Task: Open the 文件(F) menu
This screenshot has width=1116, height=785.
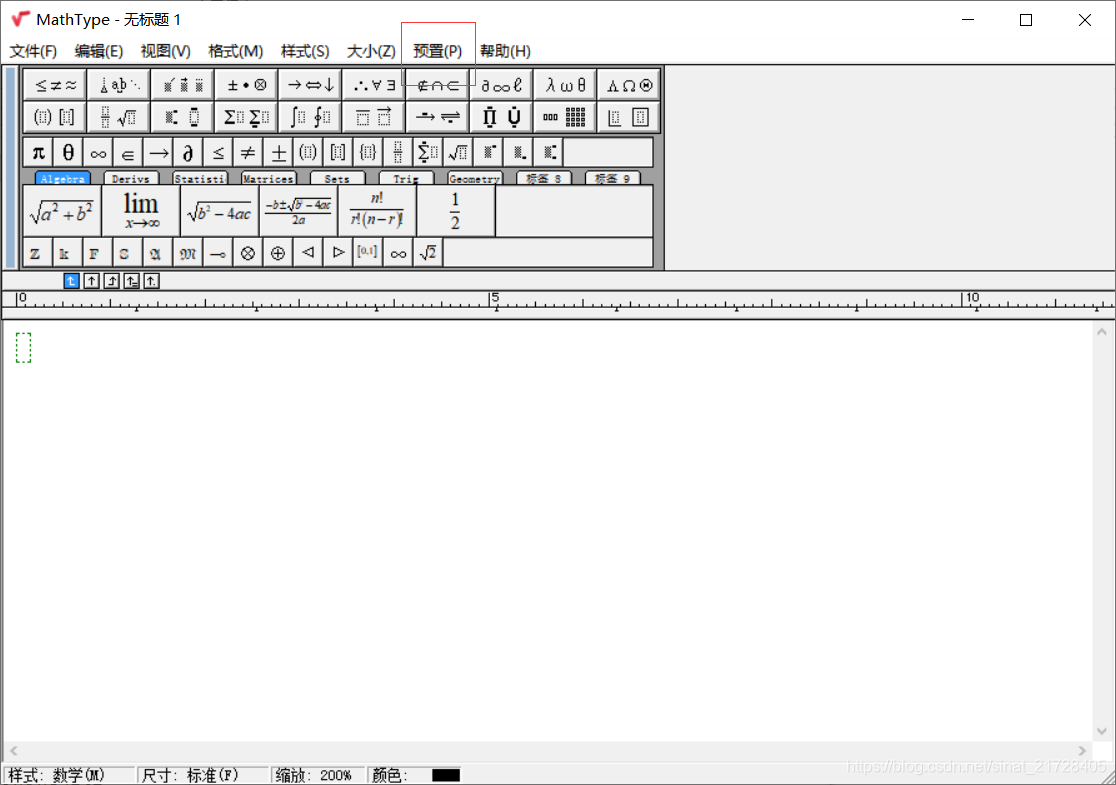Action: pyautogui.click(x=33, y=51)
